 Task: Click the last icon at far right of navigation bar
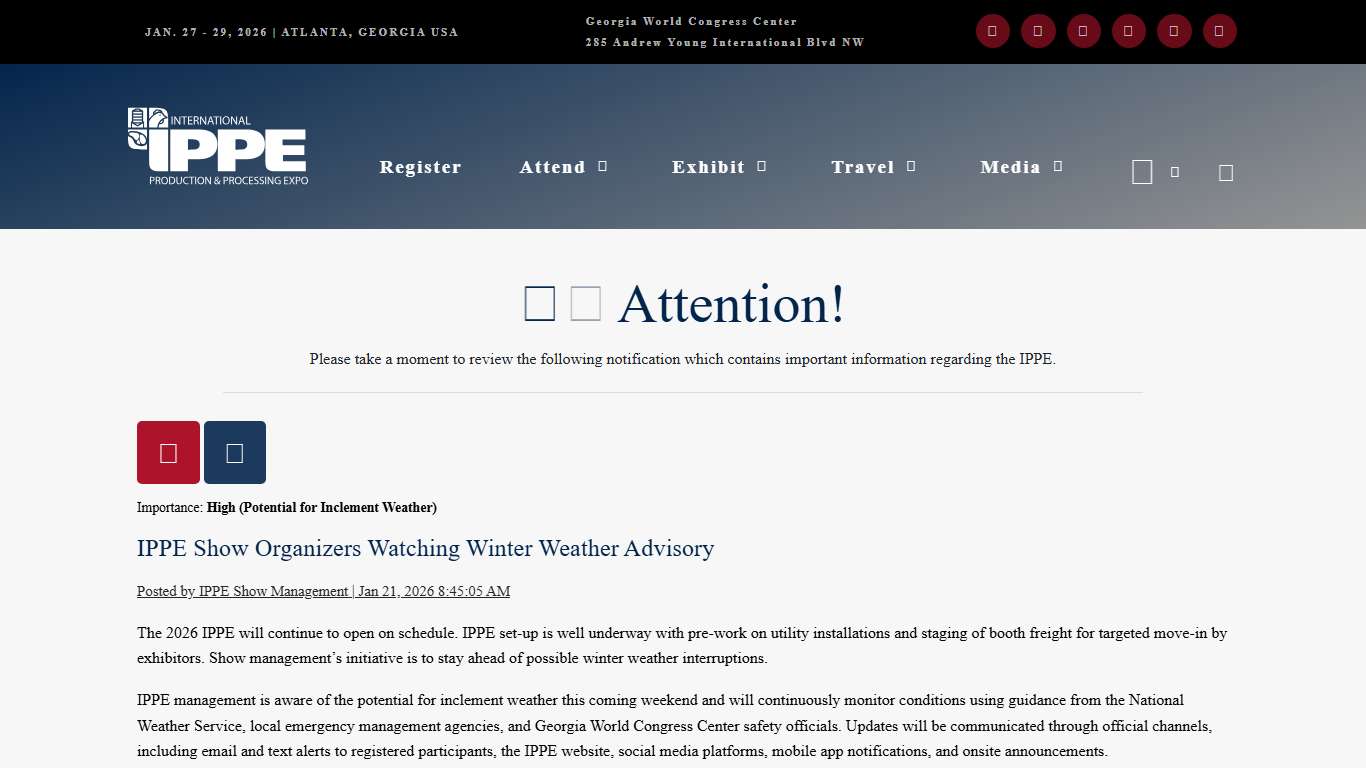click(x=1226, y=173)
